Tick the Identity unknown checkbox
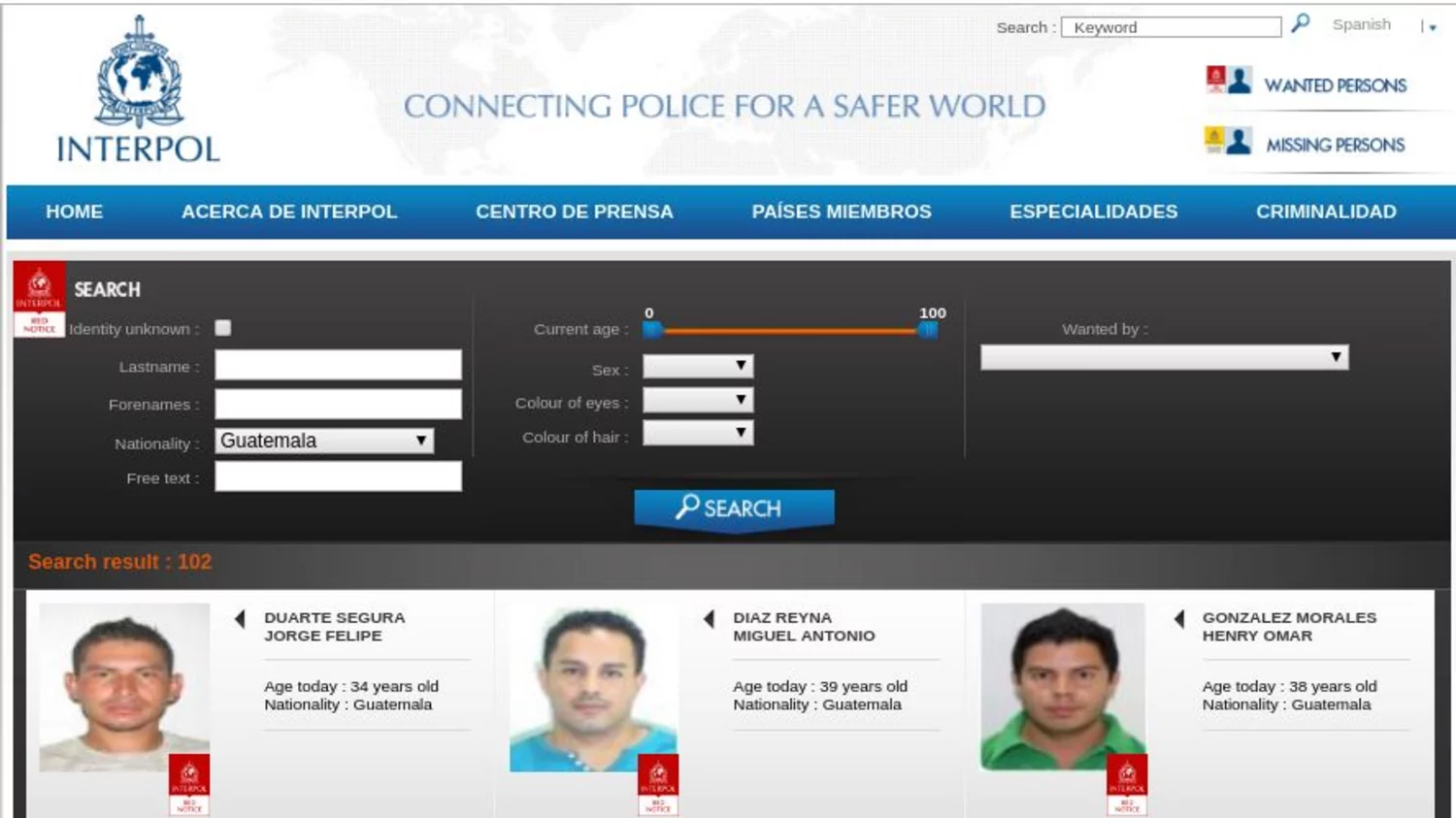The height and width of the screenshot is (818, 1456). [223, 328]
